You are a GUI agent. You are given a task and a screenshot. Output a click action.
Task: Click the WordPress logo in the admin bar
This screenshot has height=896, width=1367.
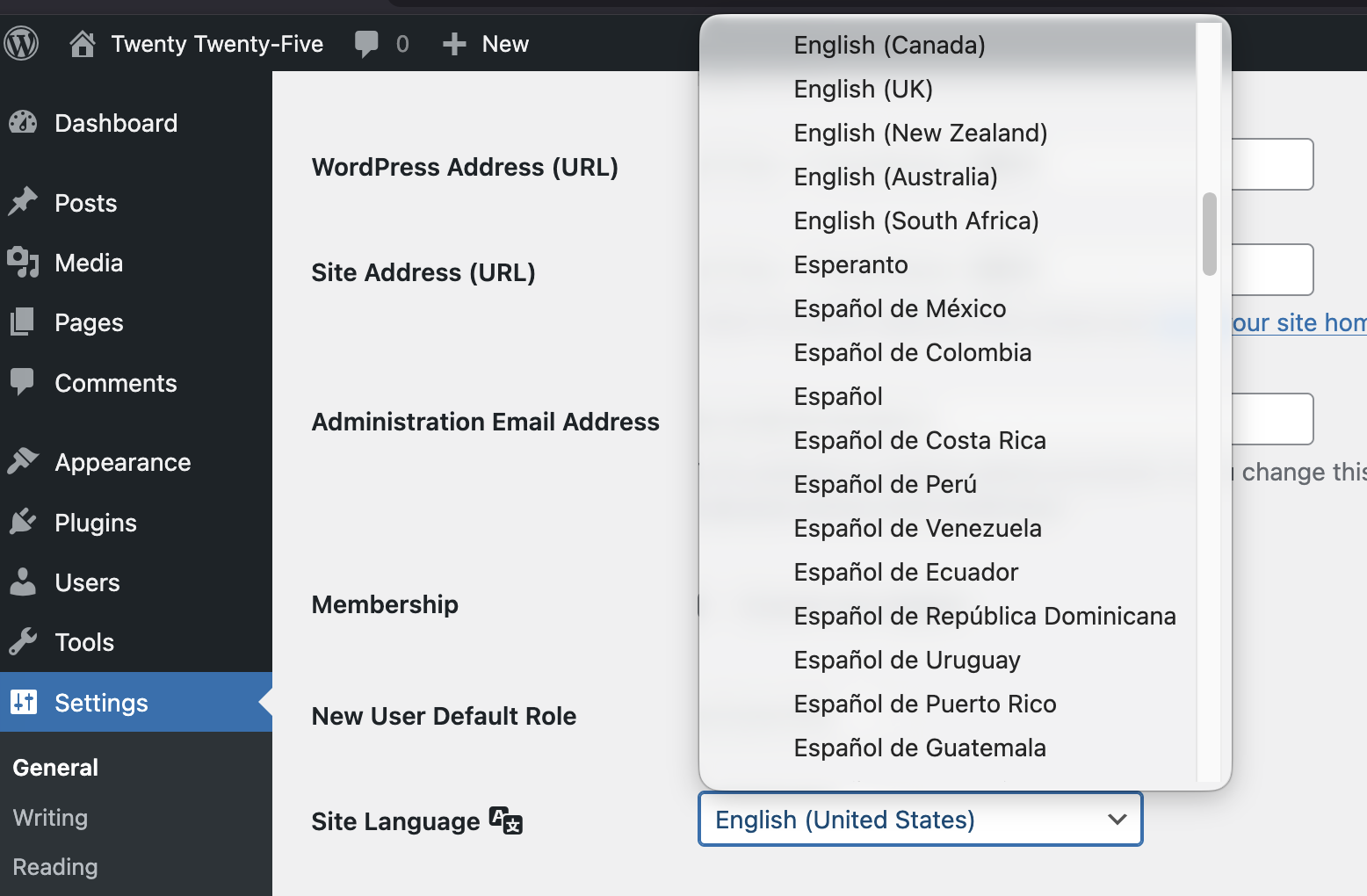(x=22, y=43)
